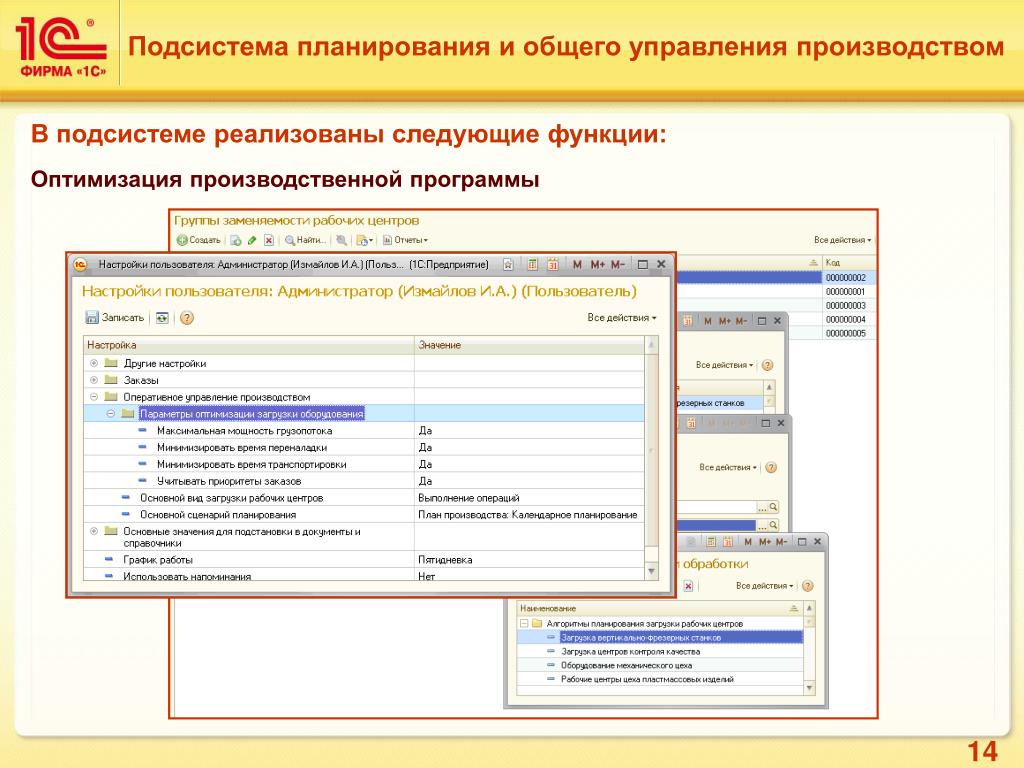The width and height of the screenshot is (1024, 768).
Task: Open help in the Настройки пользователя window
Action: (x=187, y=318)
